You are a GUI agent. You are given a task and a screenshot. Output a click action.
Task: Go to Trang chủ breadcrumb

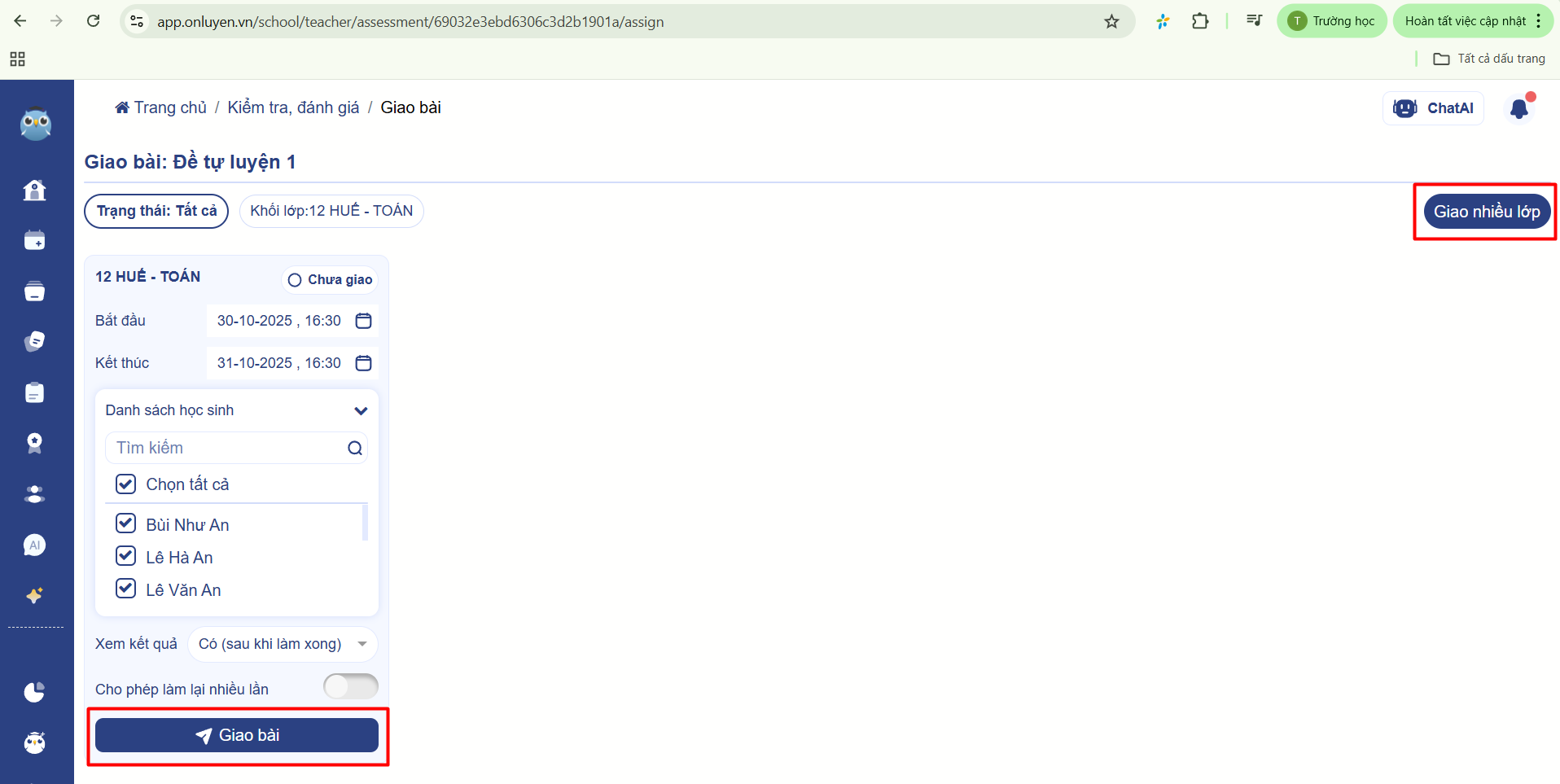tap(161, 107)
